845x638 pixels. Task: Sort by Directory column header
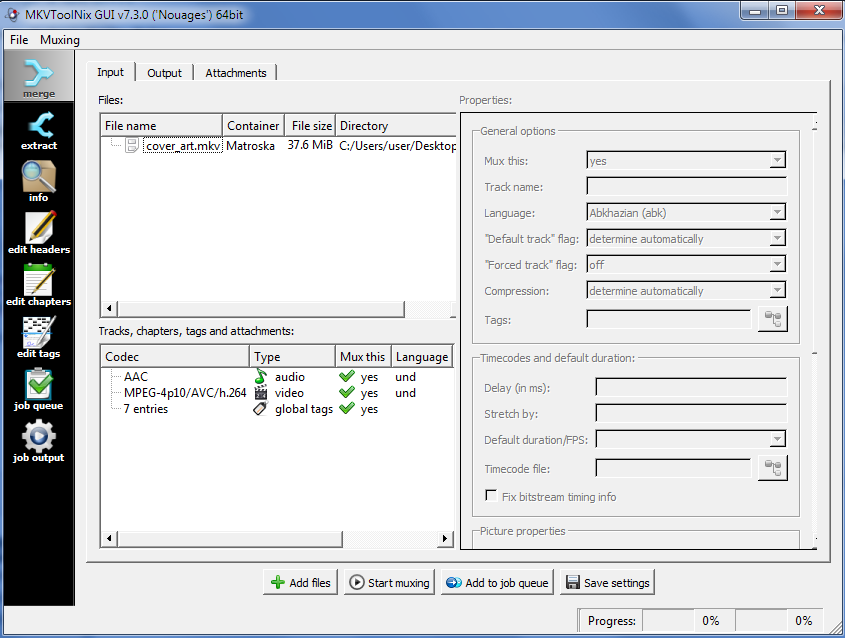point(396,126)
